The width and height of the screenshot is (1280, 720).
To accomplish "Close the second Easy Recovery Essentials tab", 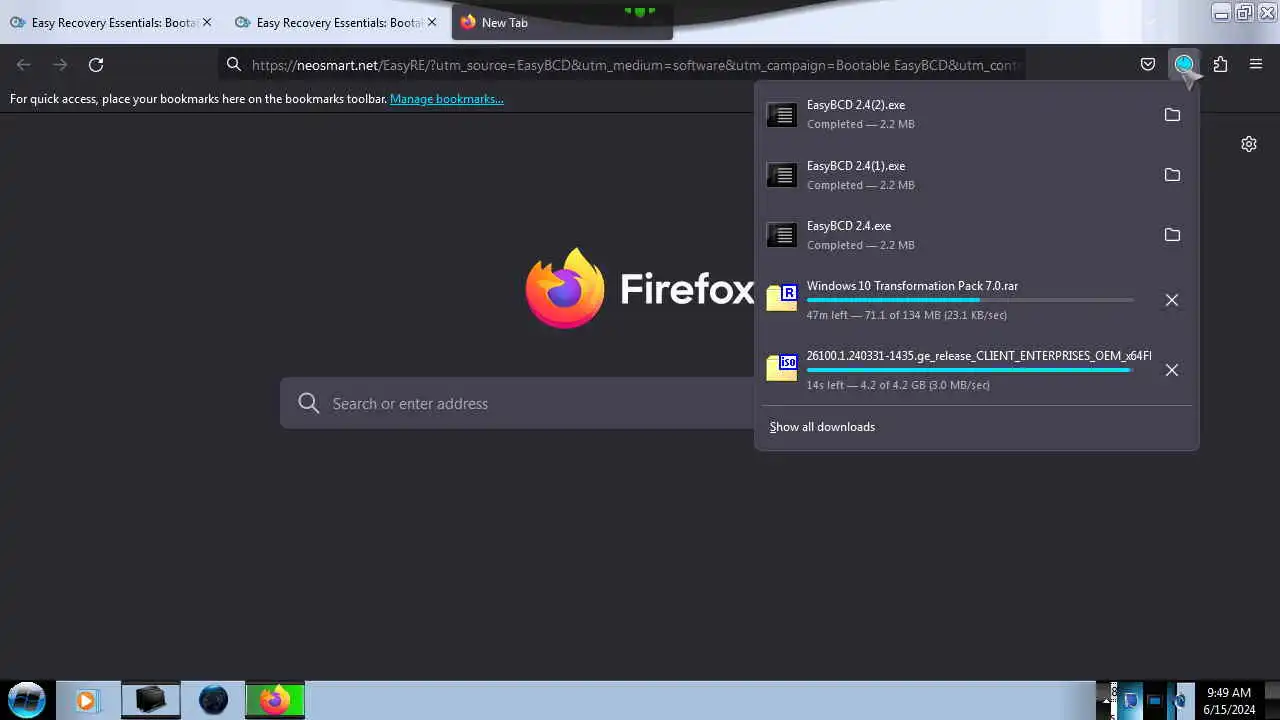I will coord(432,22).
